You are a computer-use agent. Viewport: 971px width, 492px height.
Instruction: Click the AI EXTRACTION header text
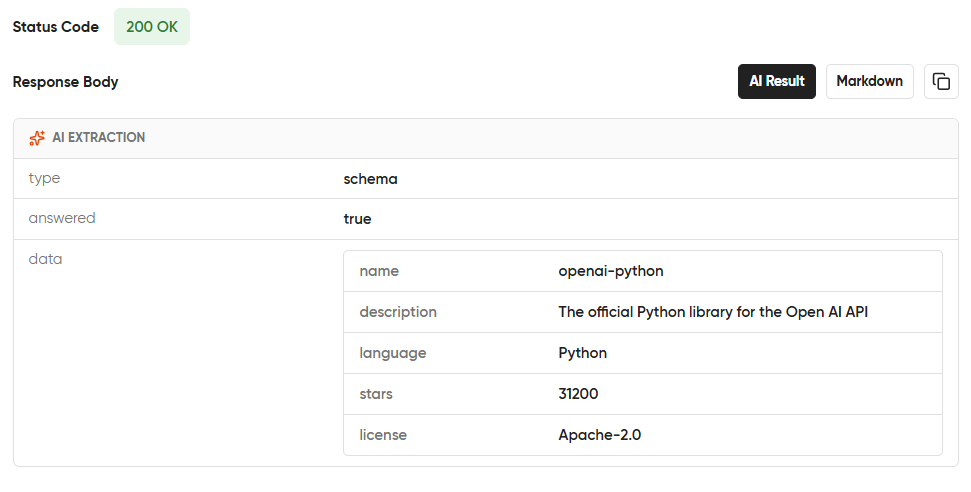coord(98,138)
